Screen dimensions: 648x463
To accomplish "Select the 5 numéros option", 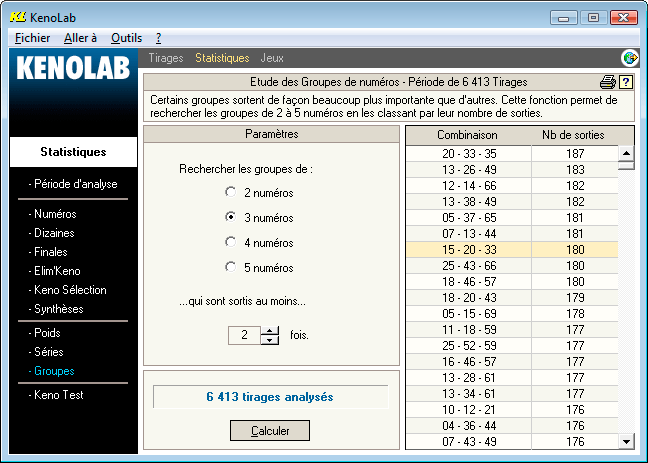I will point(231,267).
